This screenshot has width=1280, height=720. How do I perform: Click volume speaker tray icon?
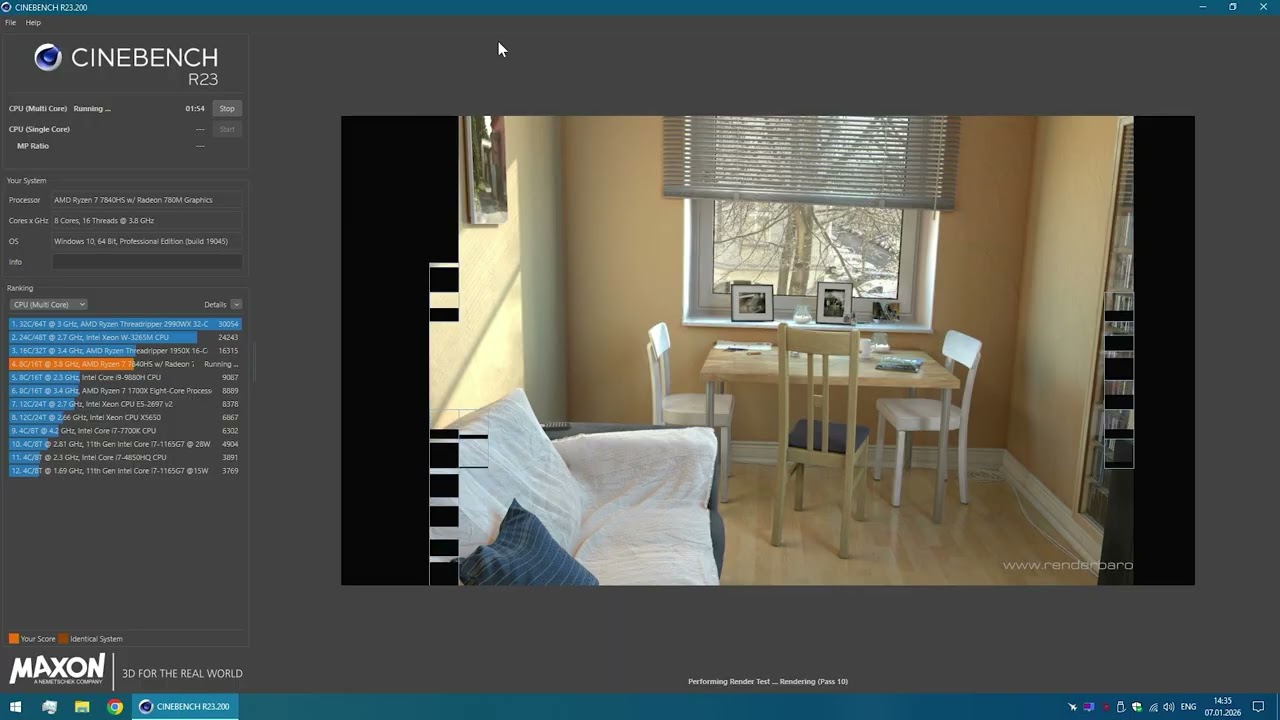1168,707
